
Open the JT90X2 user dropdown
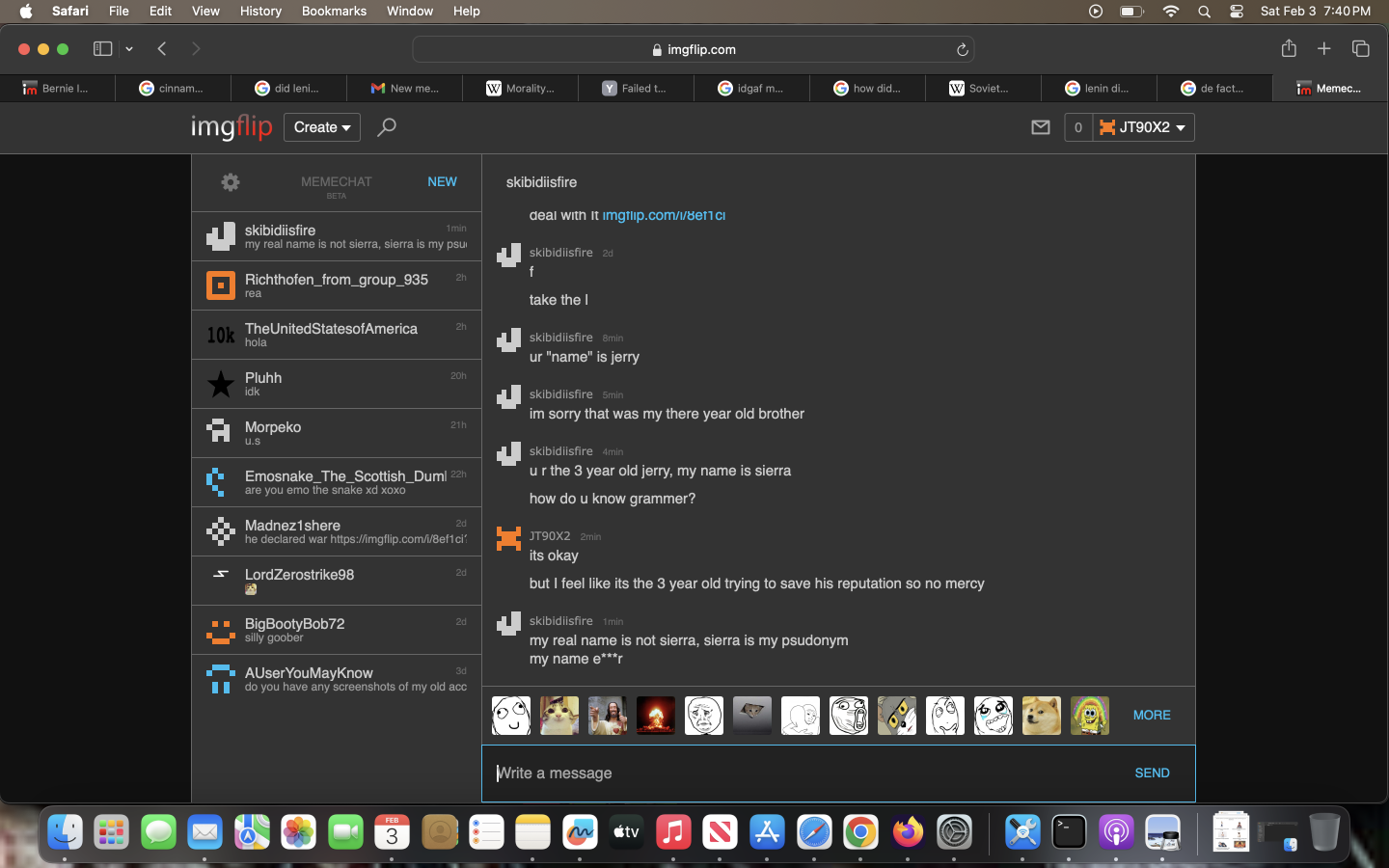click(x=1143, y=127)
